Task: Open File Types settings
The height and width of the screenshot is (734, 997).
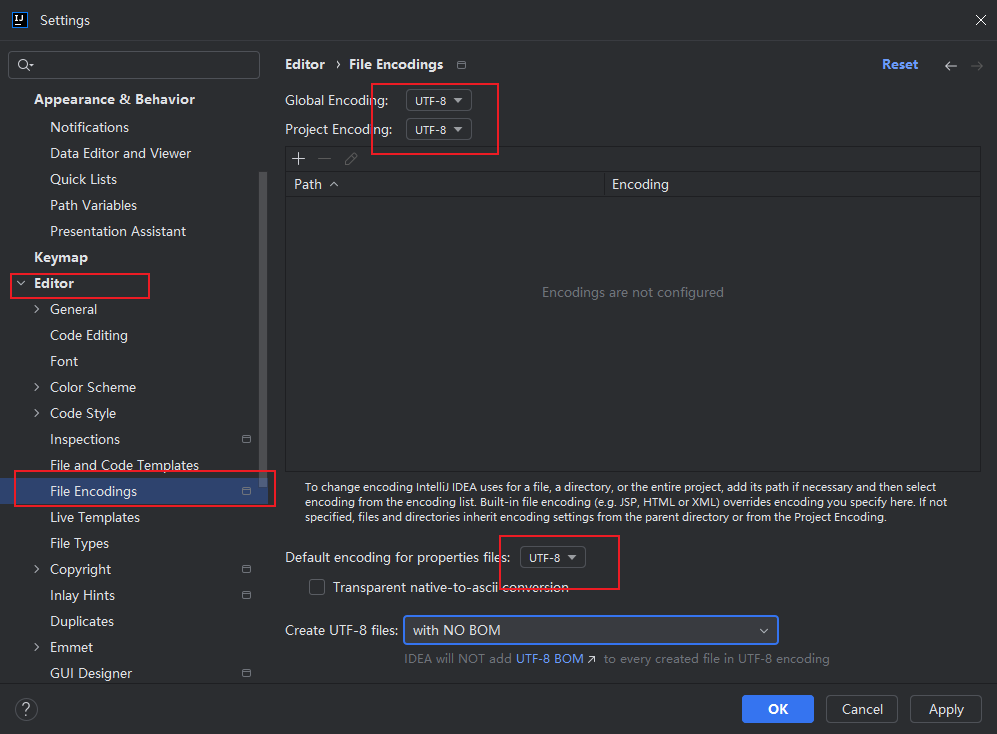Action: 79,544
